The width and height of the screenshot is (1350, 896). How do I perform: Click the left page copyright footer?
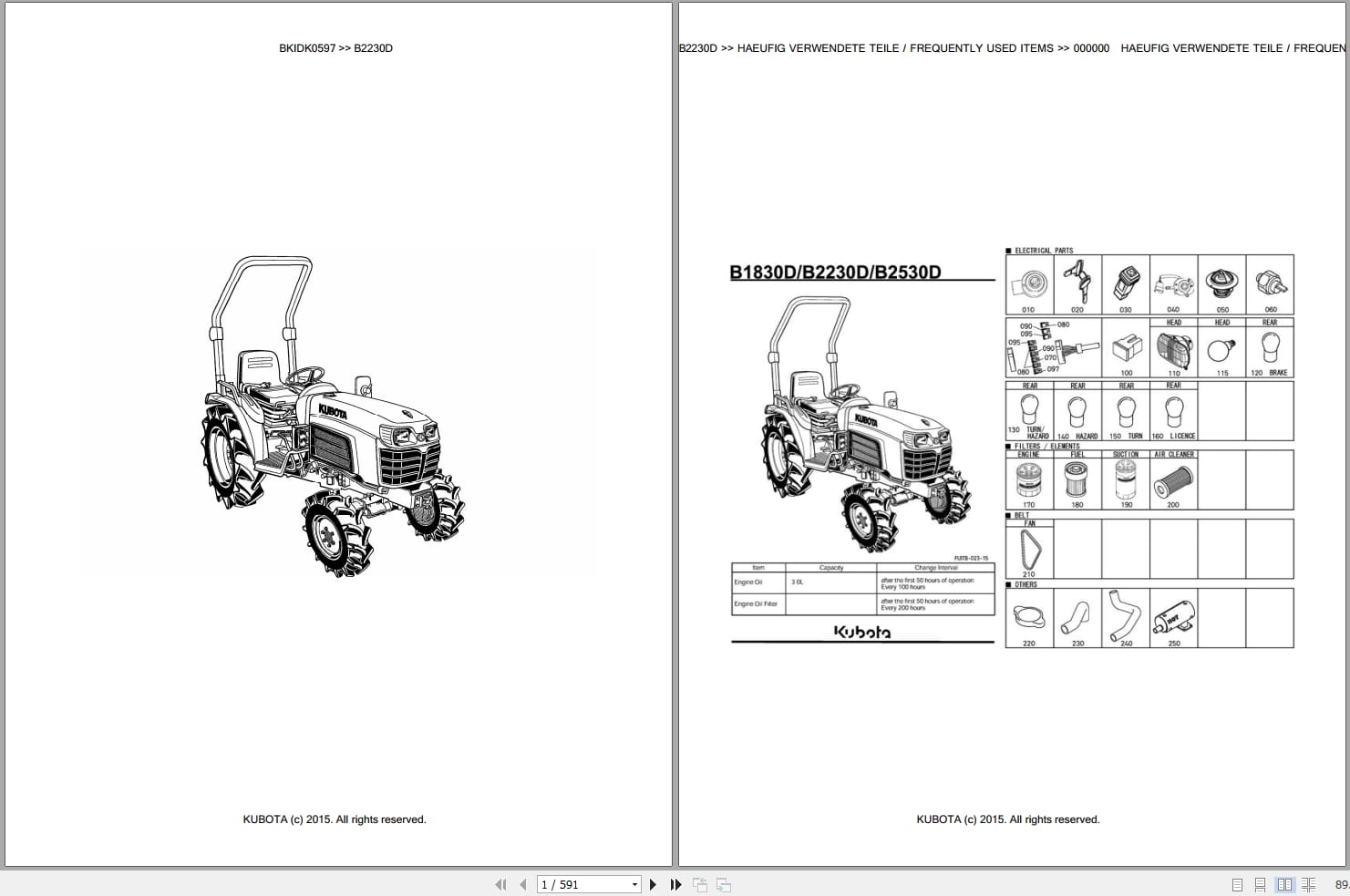(x=335, y=819)
